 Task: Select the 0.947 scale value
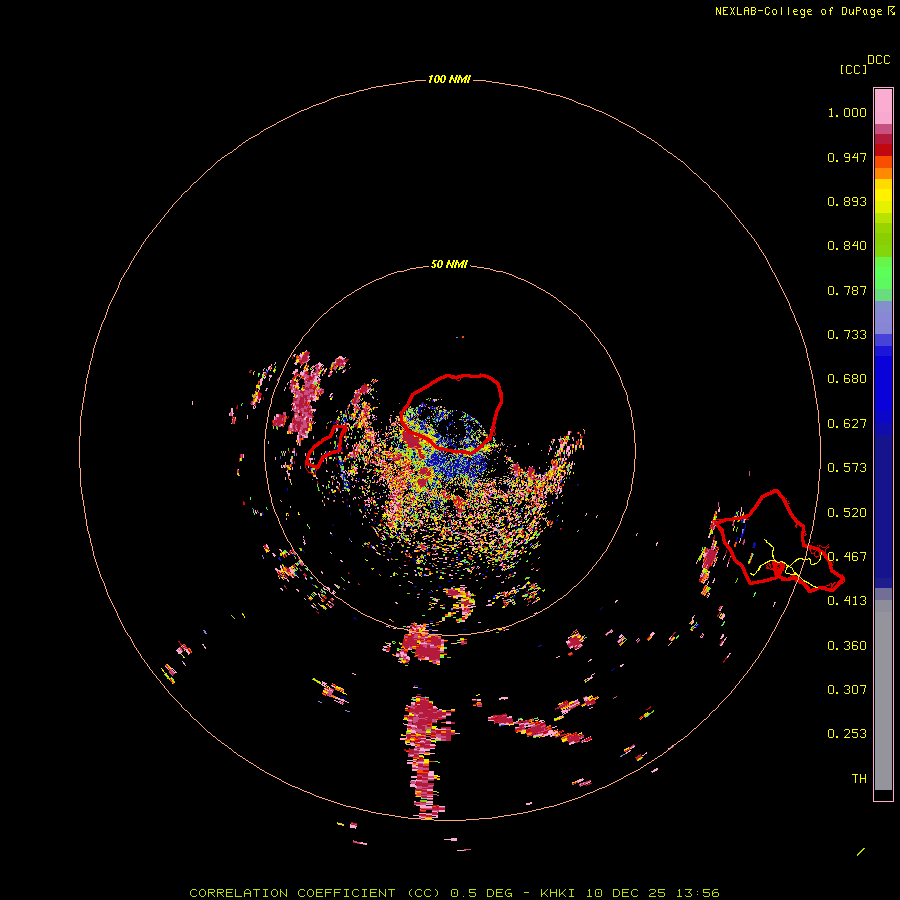pyautogui.click(x=847, y=157)
